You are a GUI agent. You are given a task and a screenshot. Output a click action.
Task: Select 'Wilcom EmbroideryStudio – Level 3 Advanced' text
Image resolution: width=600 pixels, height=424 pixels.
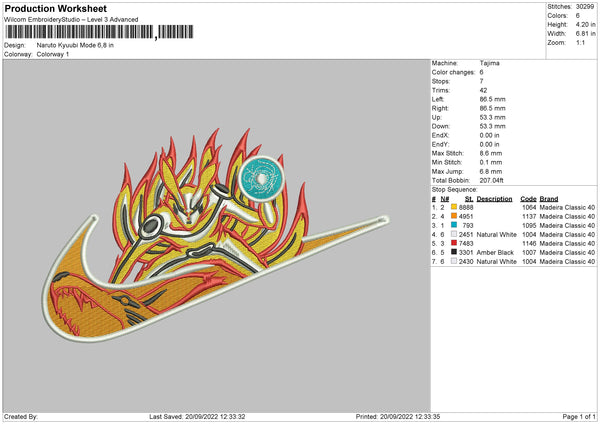(x=71, y=20)
